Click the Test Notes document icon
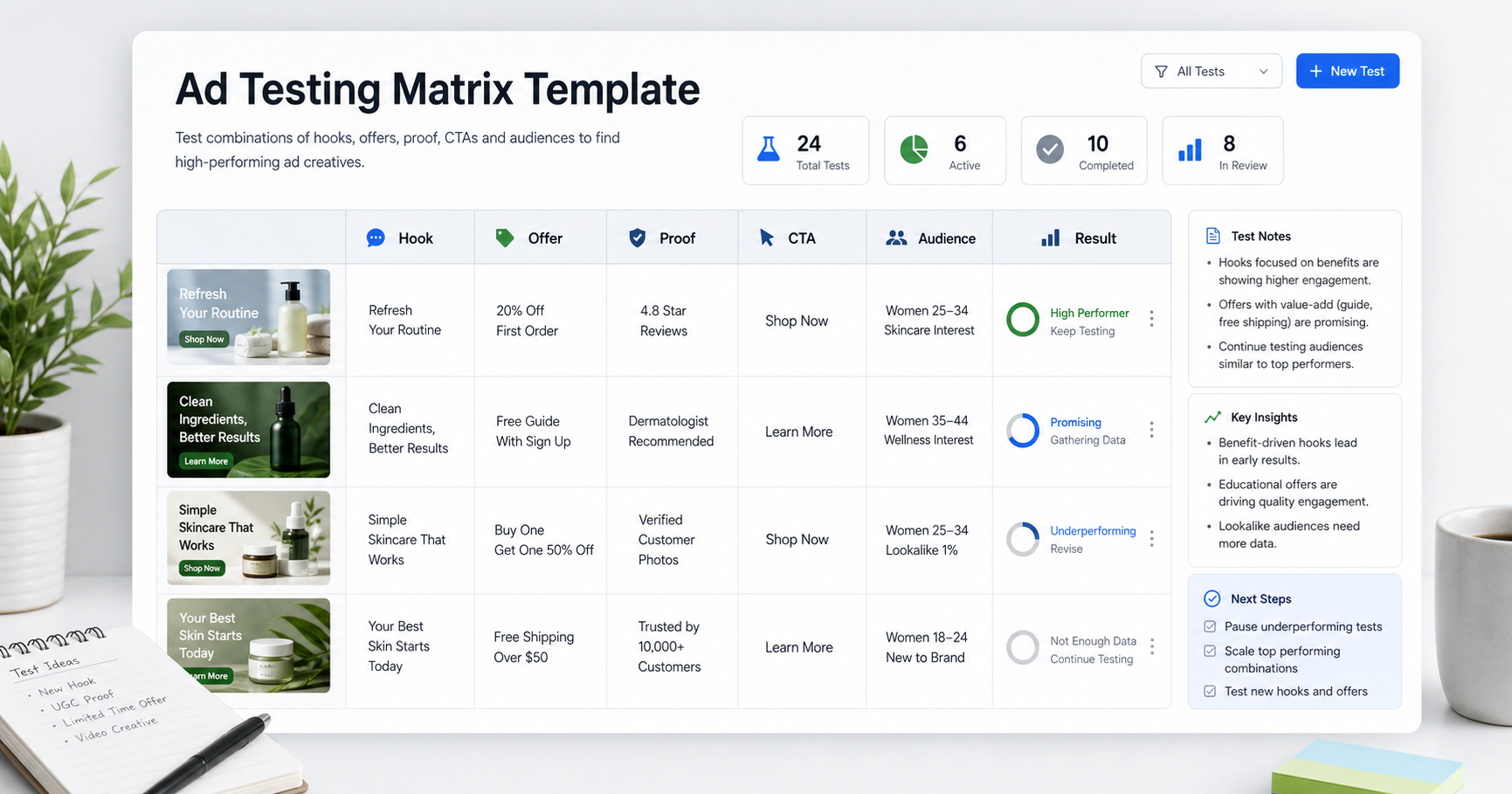This screenshot has width=1512, height=794. (x=1212, y=236)
